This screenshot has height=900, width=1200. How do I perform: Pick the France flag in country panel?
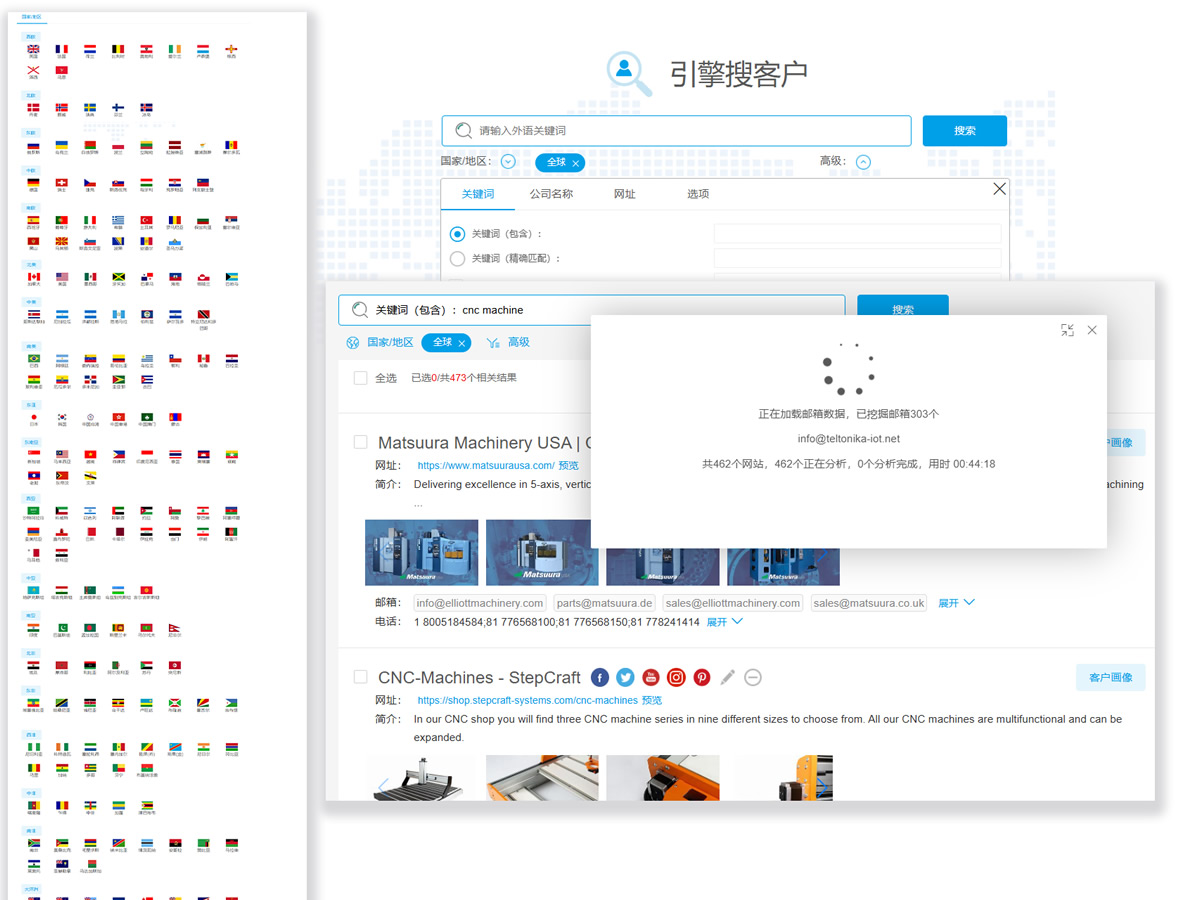tap(62, 49)
